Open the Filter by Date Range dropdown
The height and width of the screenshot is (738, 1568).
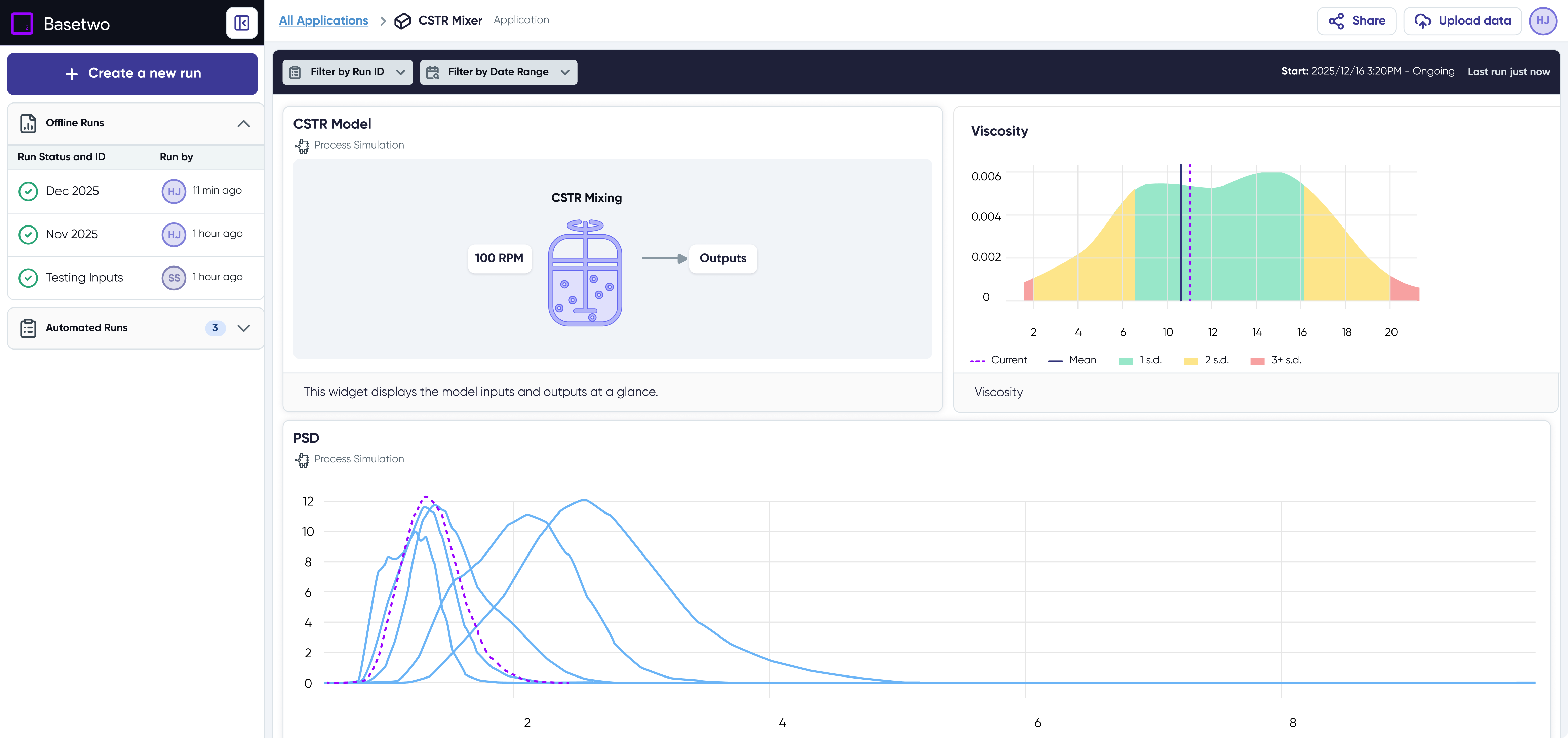499,72
